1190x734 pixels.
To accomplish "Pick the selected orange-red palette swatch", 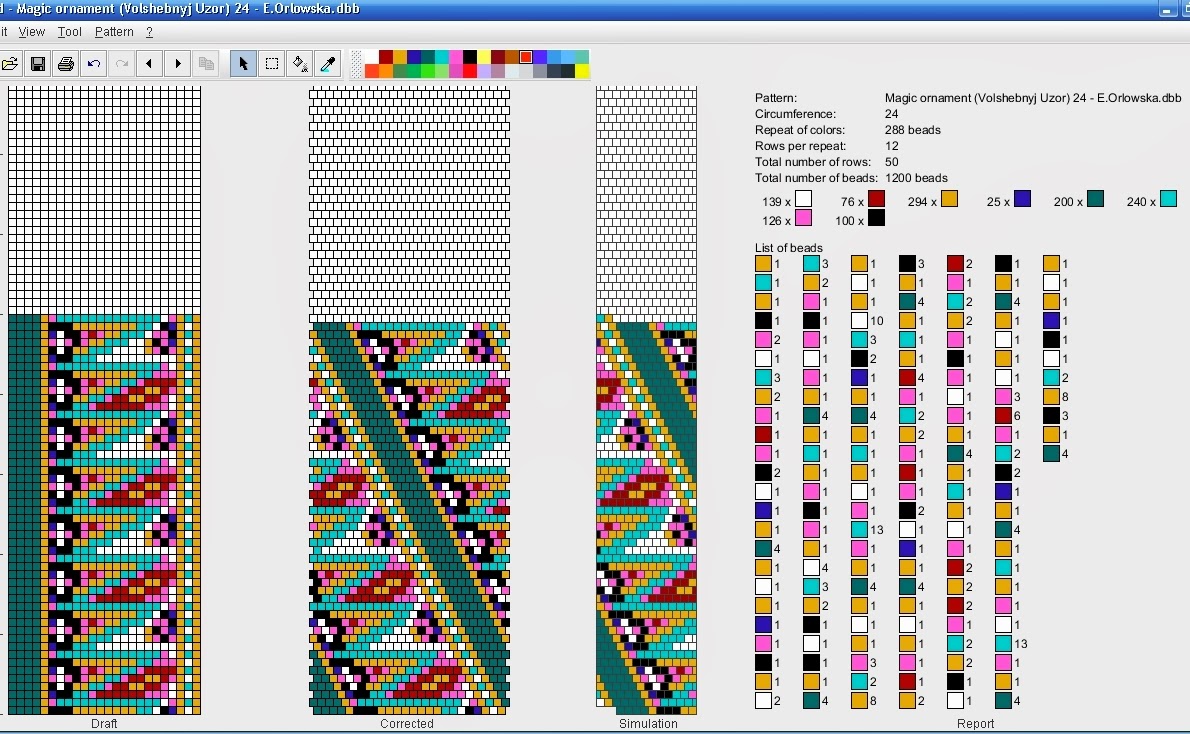I will tap(526, 57).
